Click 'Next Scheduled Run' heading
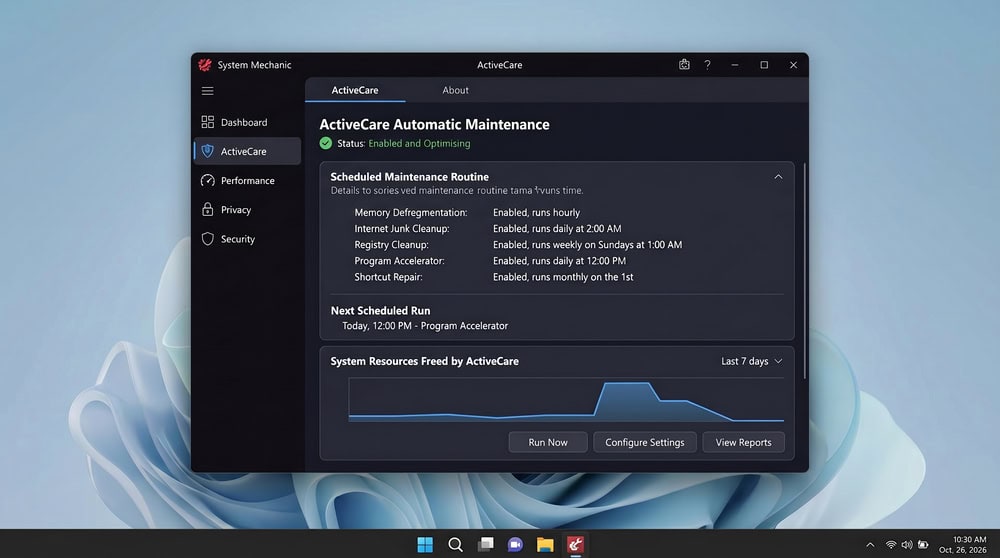The image size is (1000, 558). click(380, 311)
